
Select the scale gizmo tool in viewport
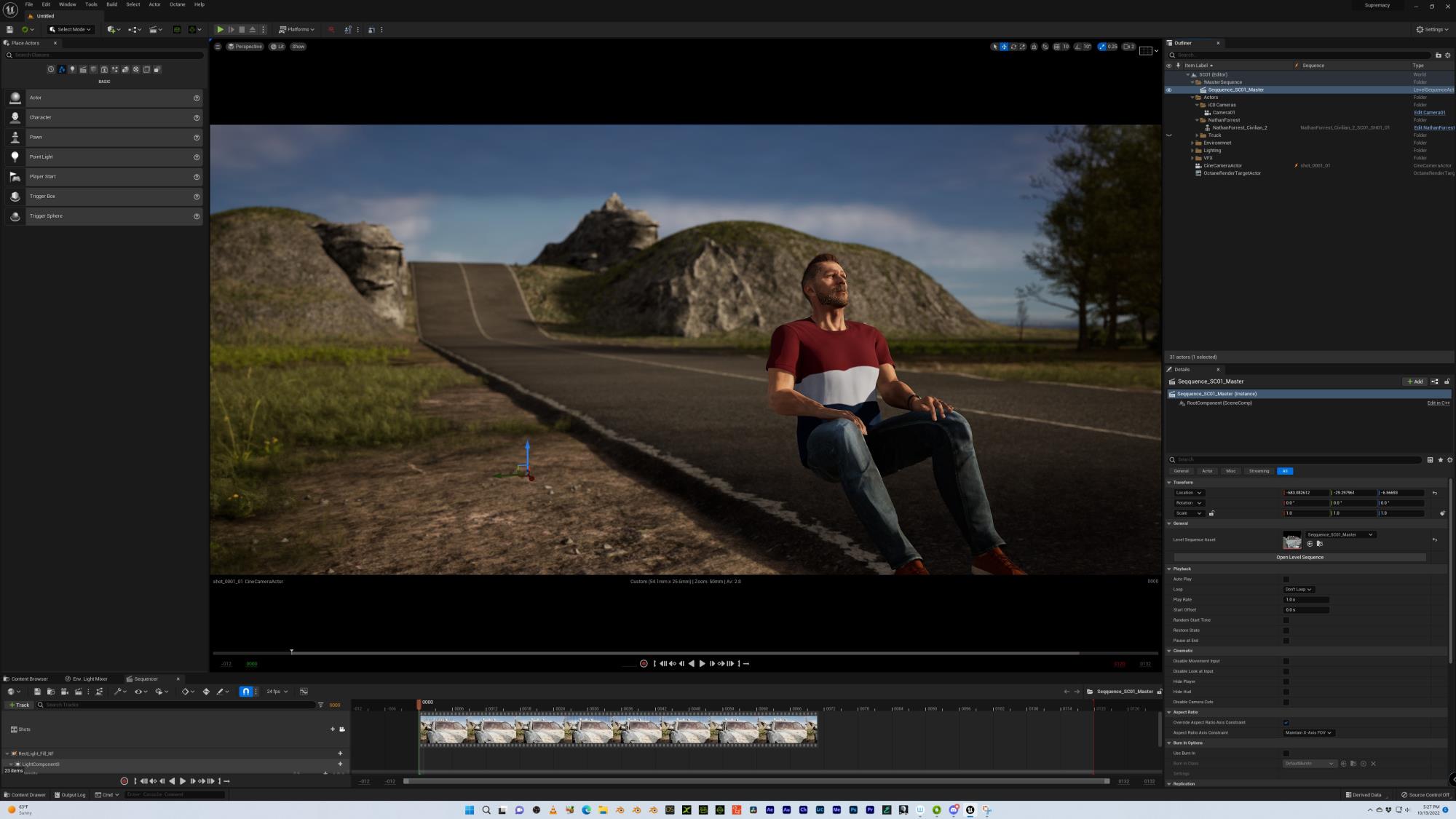1022,47
